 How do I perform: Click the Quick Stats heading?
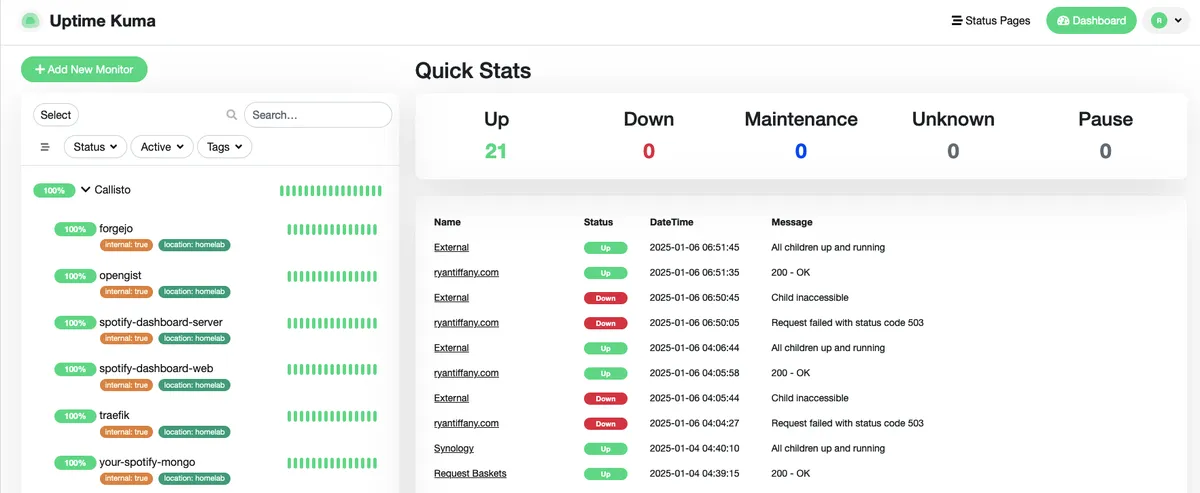[x=473, y=71]
